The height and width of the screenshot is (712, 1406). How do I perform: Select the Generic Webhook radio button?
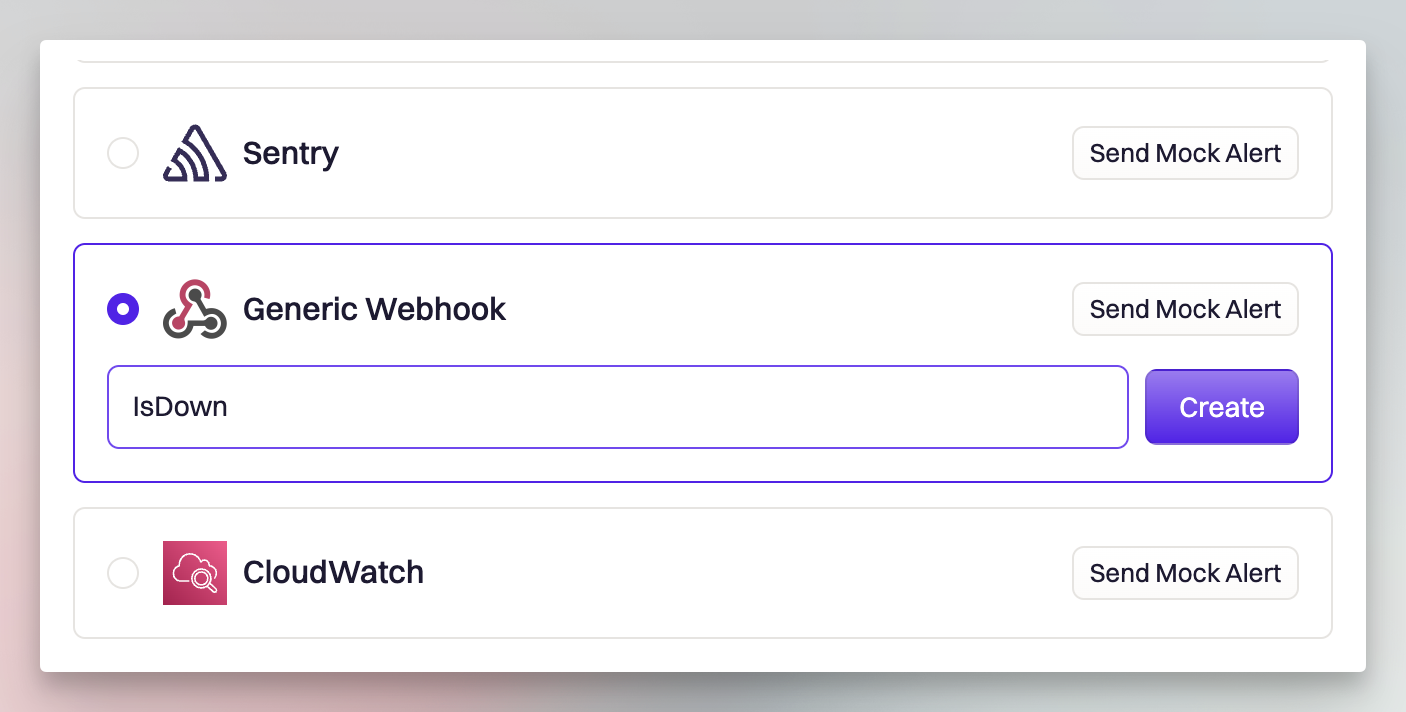coord(123,309)
